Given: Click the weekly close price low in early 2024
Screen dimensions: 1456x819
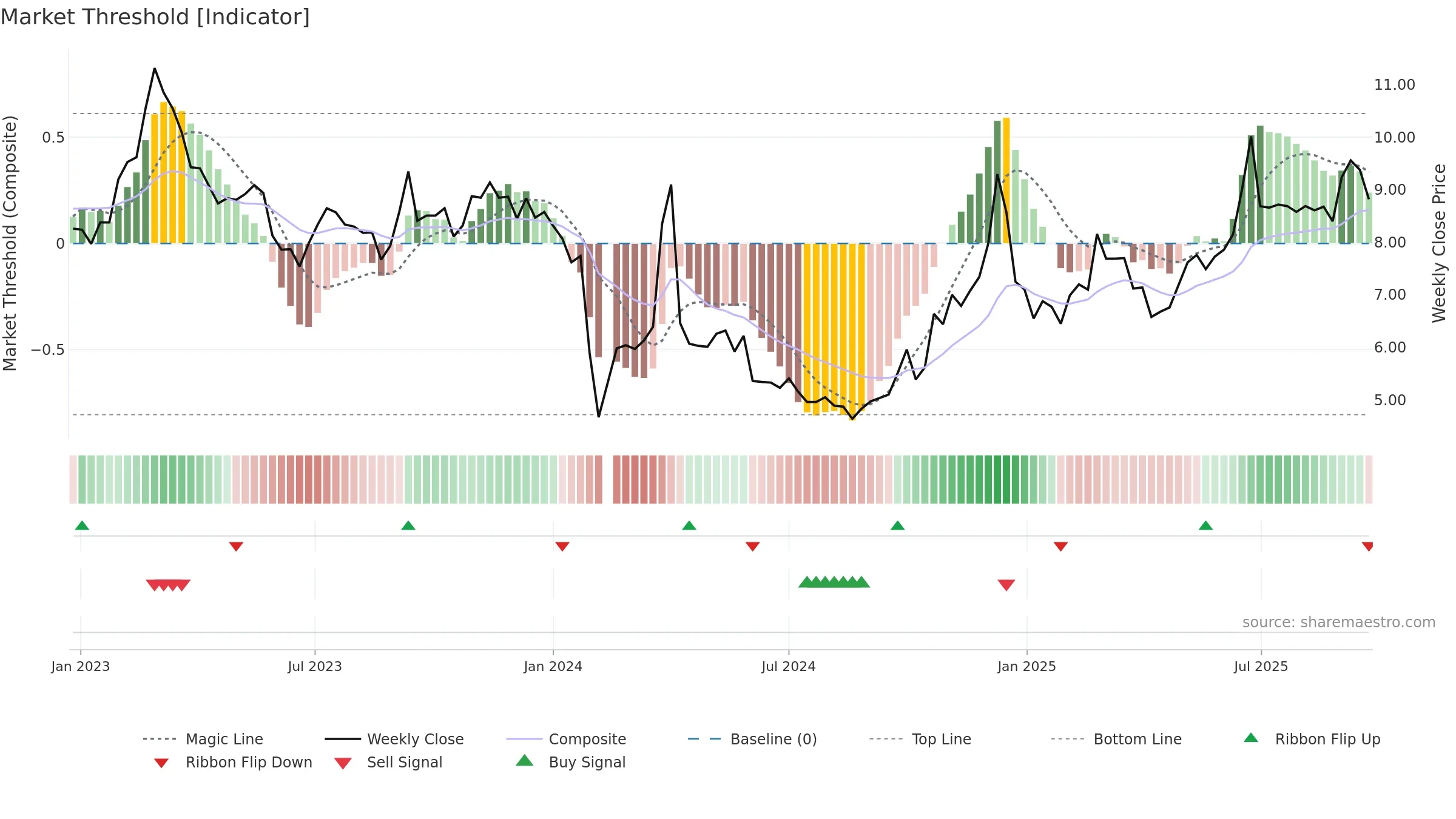Looking at the screenshot, I should (x=599, y=416).
